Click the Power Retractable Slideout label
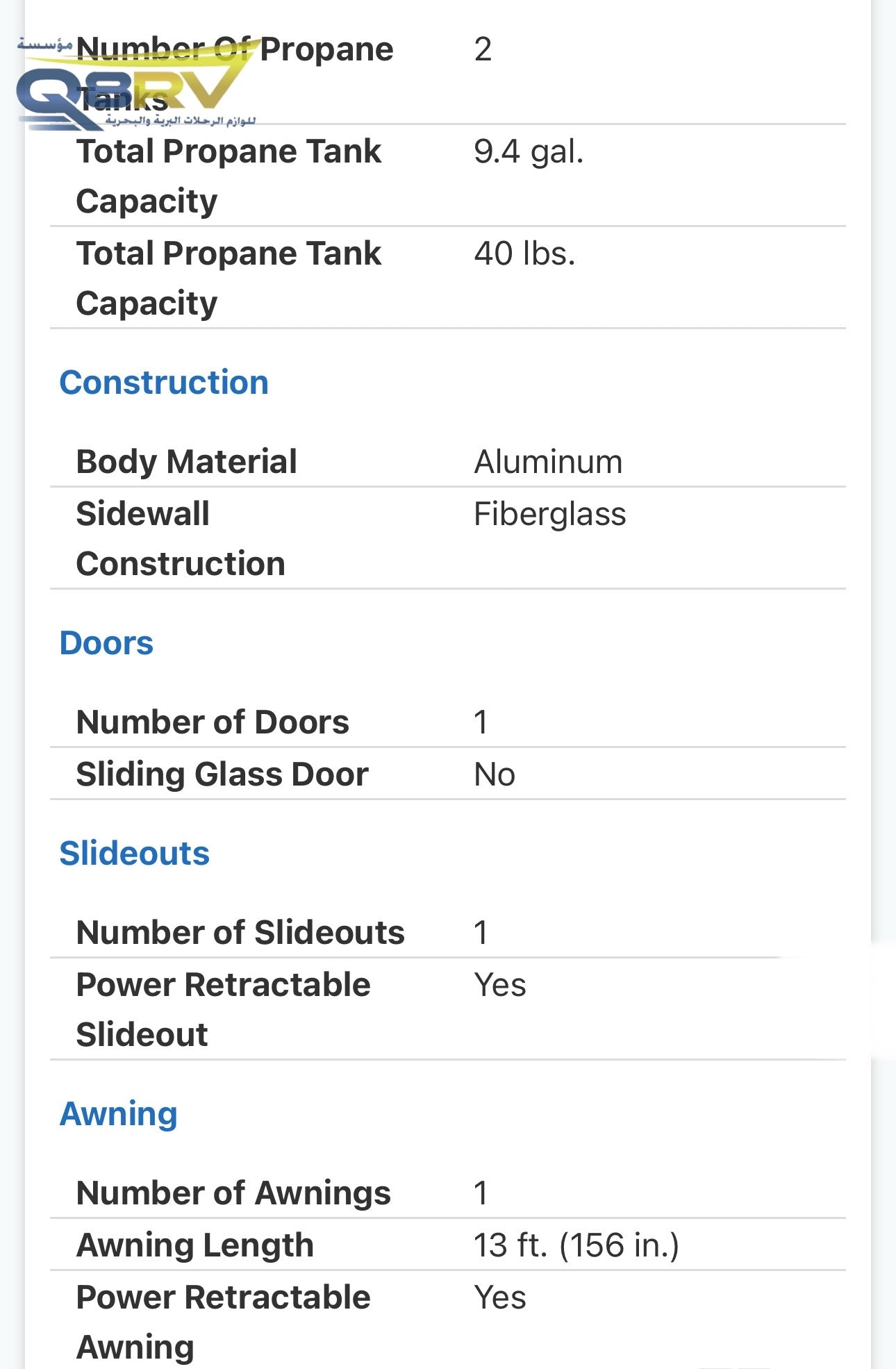The width and height of the screenshot is (896, 1369). coord(222,1009)
